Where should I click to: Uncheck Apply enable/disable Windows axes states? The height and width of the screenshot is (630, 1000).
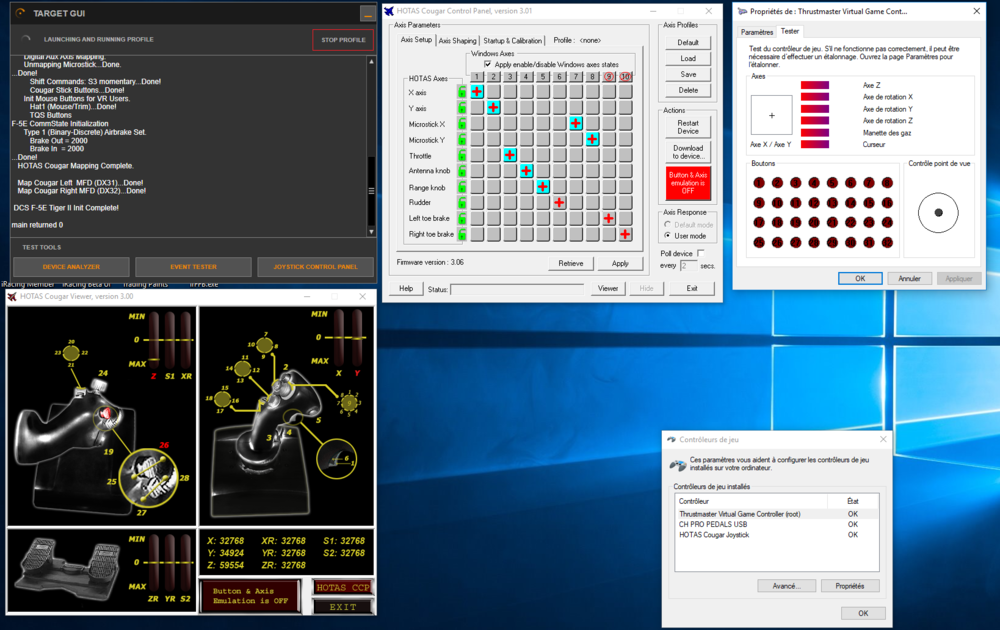(x=488, y=64)
